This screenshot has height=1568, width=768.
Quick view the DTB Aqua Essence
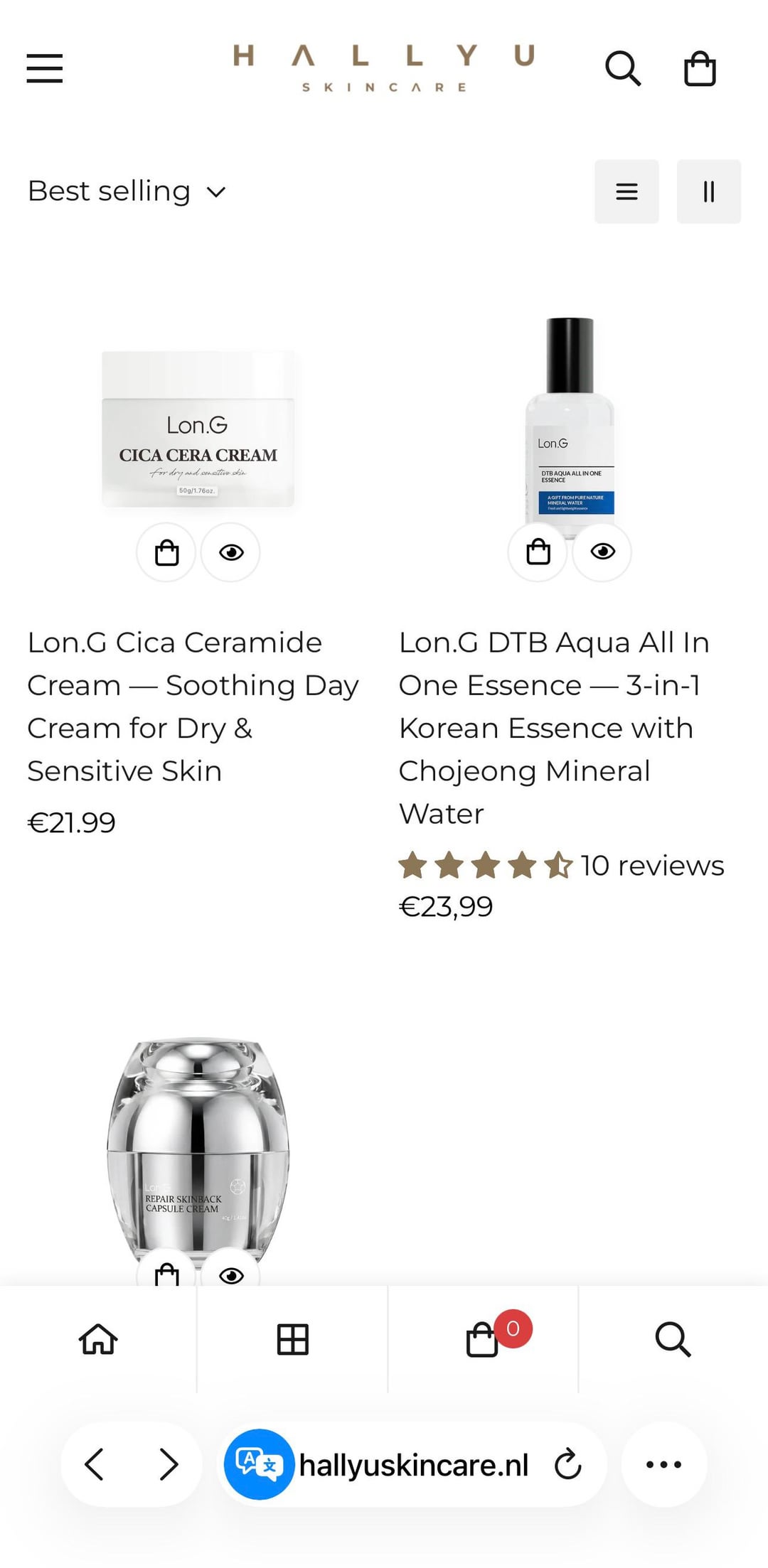pos(602,552)
